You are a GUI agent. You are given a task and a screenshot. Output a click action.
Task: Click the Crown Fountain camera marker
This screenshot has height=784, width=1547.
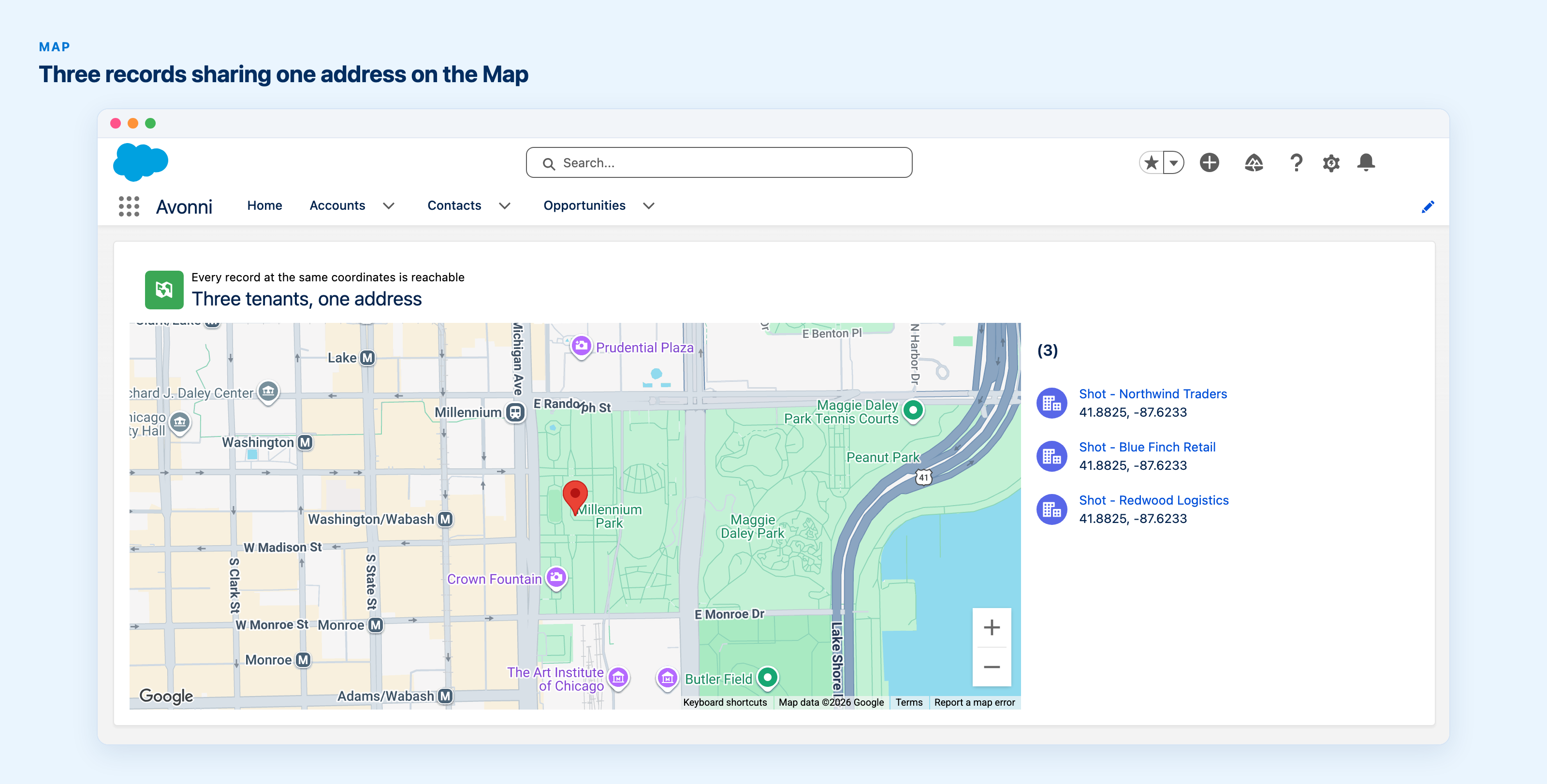(x=556, y=578)
